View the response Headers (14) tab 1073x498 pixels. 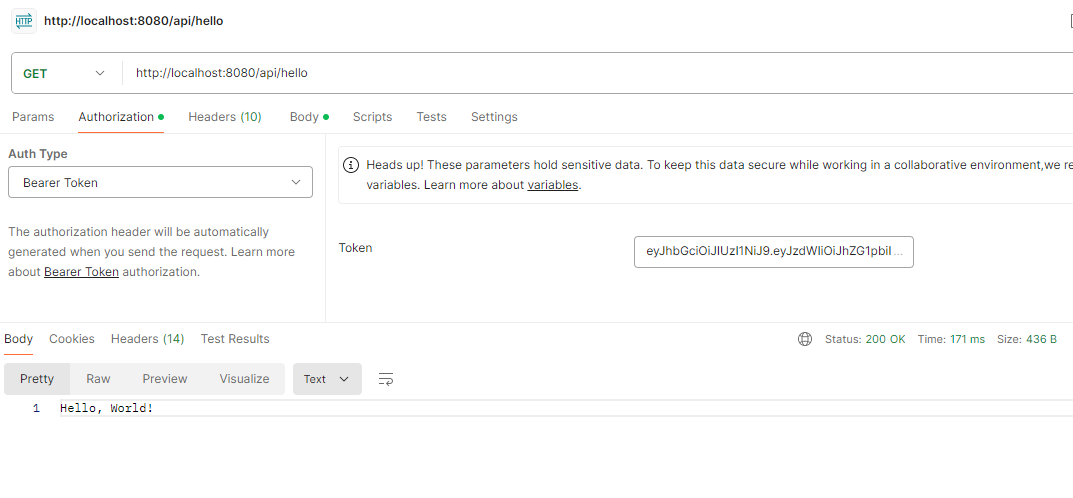(x=147, y=339)
